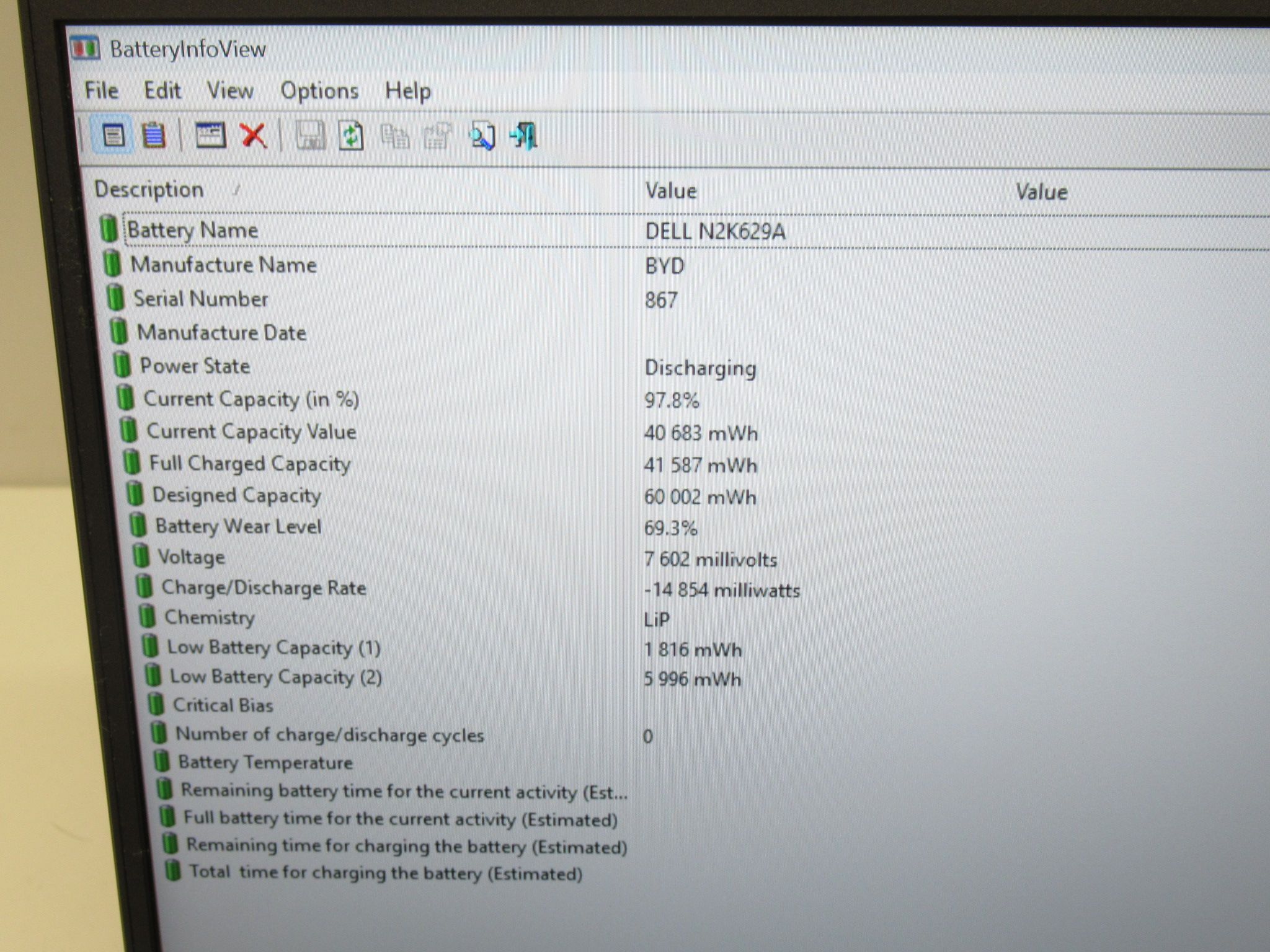Click the Copy Selected Items toolbar icon
The image size is (1270, 952).
click(394, 136)
